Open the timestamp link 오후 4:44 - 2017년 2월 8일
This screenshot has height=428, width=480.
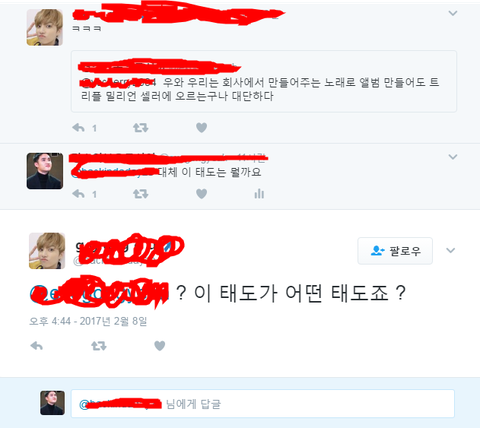point(88,321)
